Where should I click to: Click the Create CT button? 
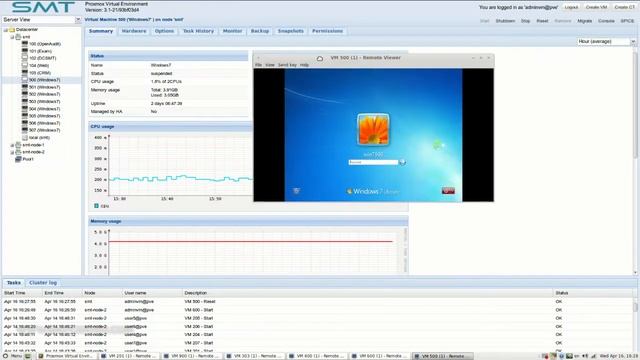pos(624,7)
